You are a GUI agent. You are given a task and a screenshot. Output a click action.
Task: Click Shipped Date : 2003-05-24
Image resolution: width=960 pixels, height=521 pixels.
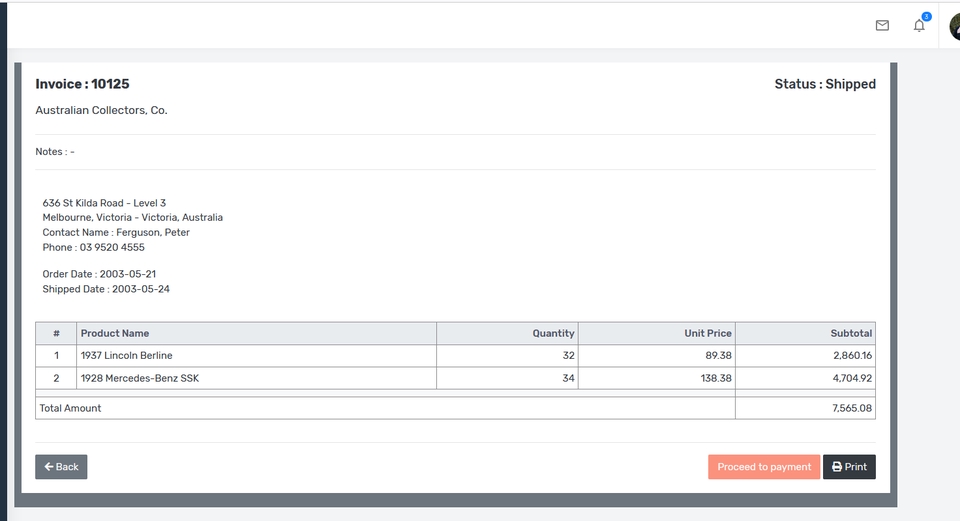click(106, 289)
